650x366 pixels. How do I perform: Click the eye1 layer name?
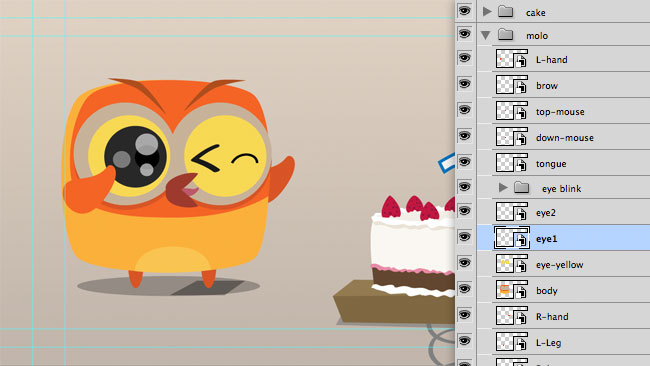point(546,239)
